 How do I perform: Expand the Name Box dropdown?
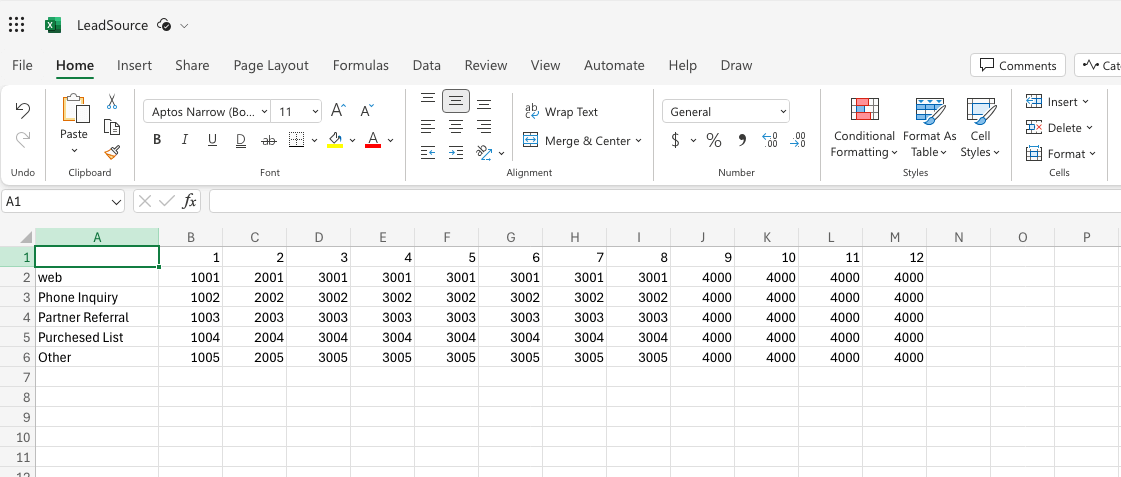click(117, 202)
